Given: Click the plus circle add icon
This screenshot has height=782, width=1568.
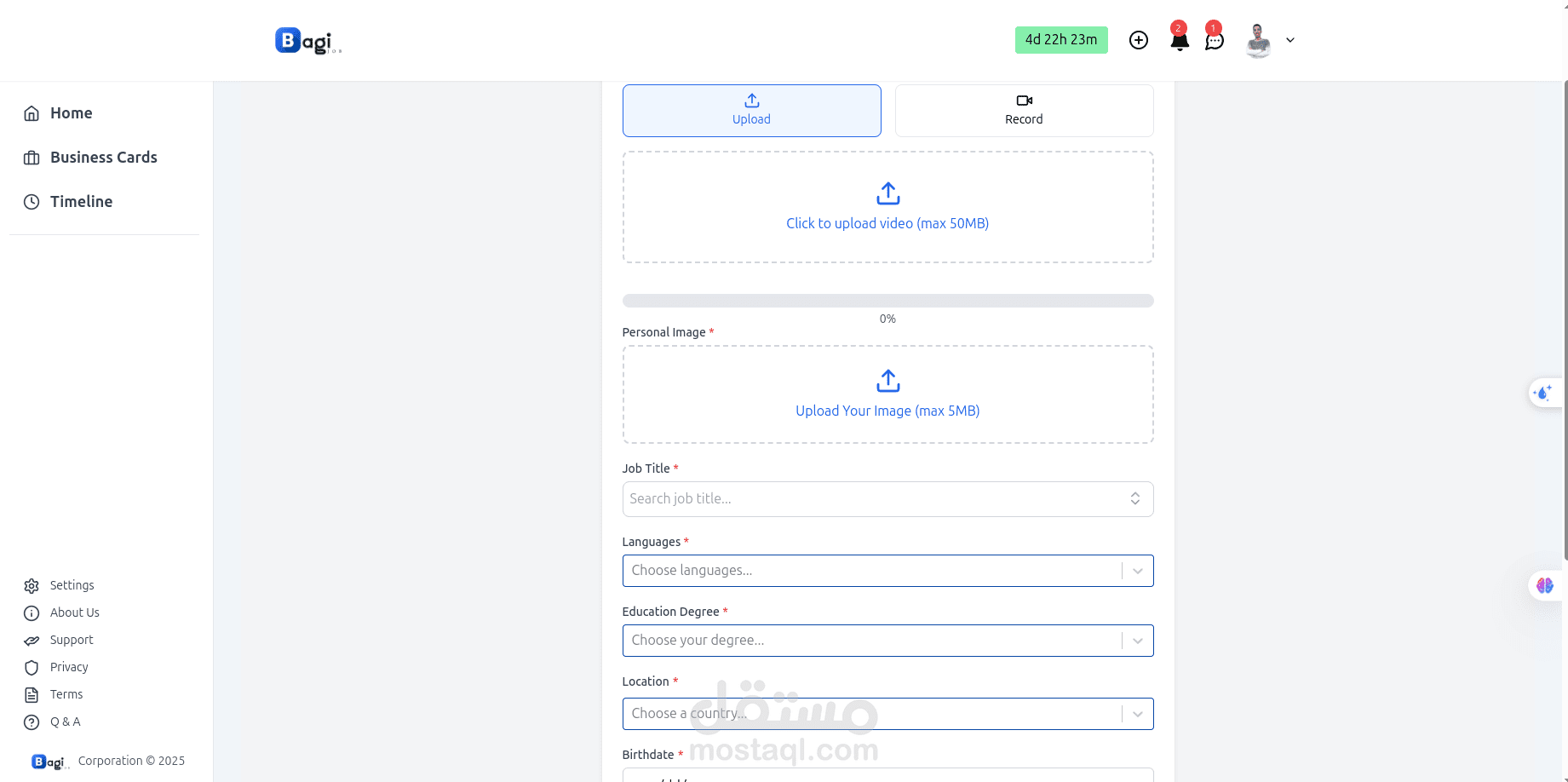Looking at the screenshot, I should pyautogui.click(x=1139, y=40).
